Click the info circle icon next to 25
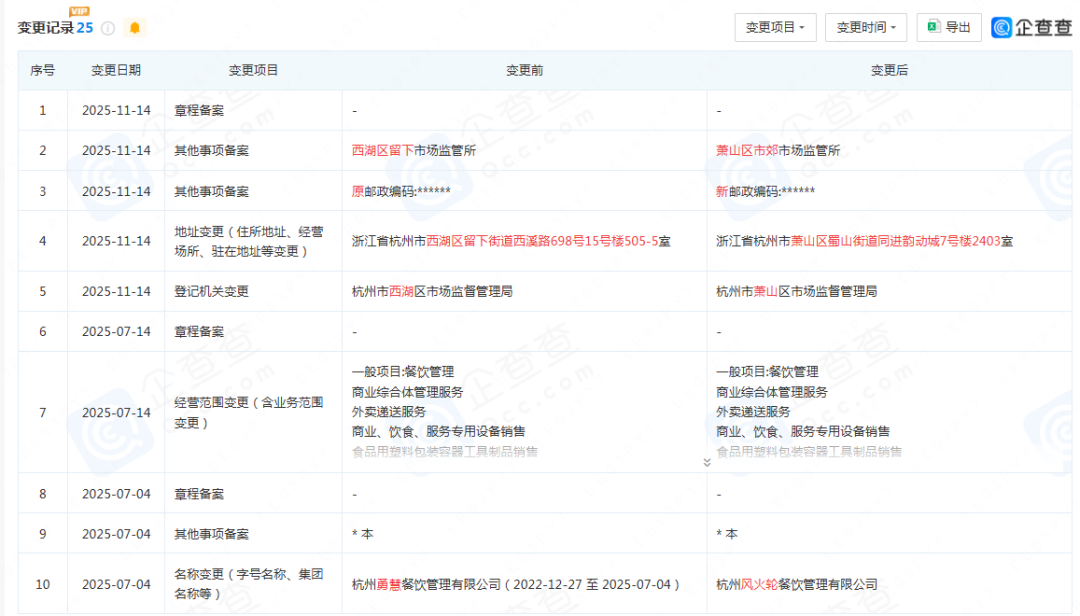Viewport: 1080px width, 616px height. (108, 28)
